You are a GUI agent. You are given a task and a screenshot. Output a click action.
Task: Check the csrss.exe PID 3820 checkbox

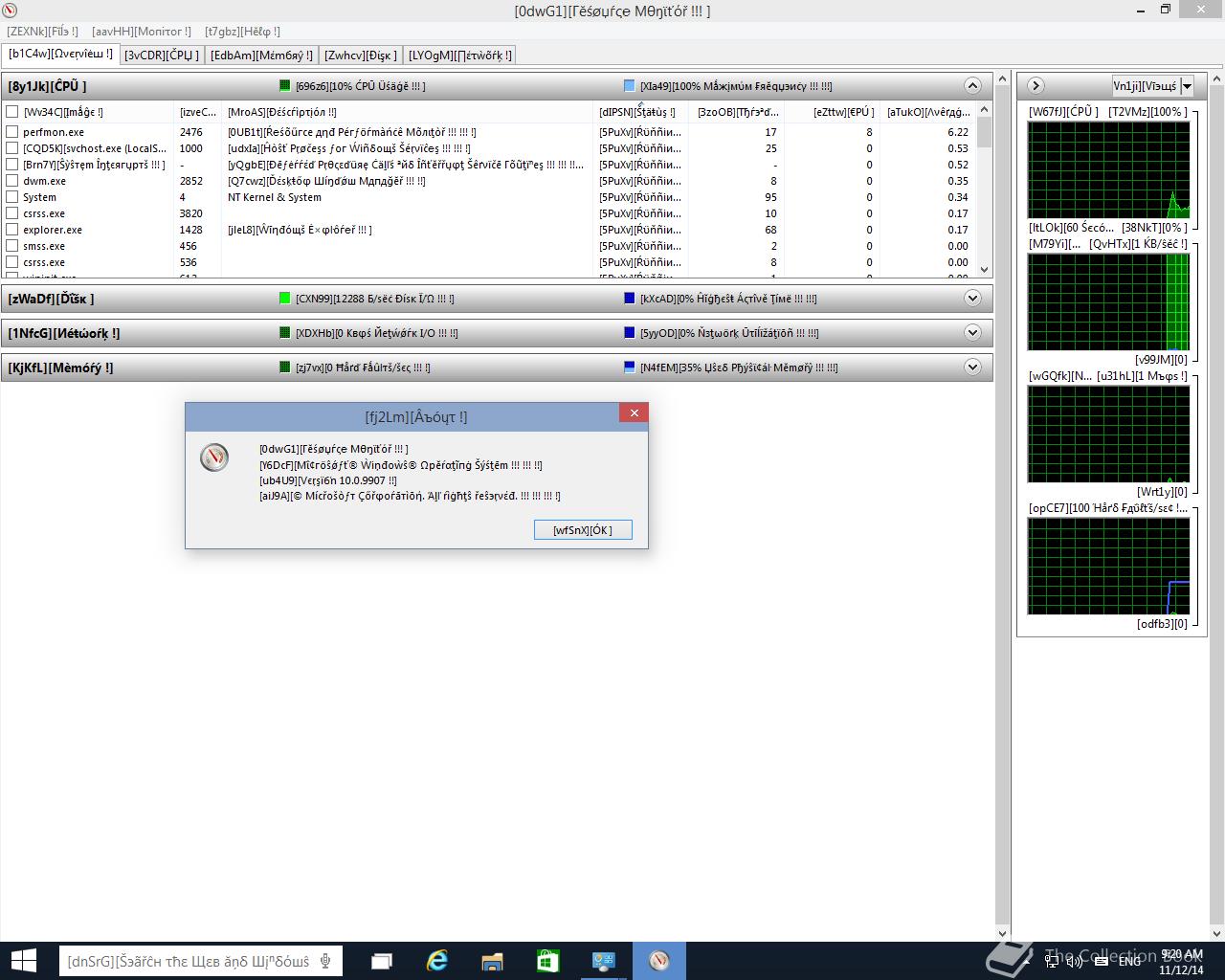(12, 213)
